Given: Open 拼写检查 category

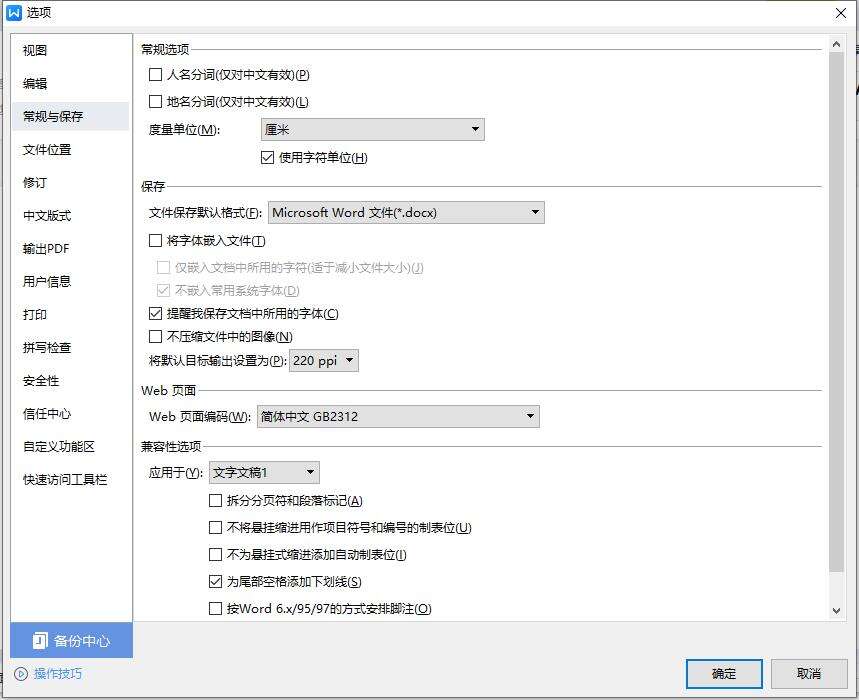Looking at the screenshot, I should click(x=71, y=347).
